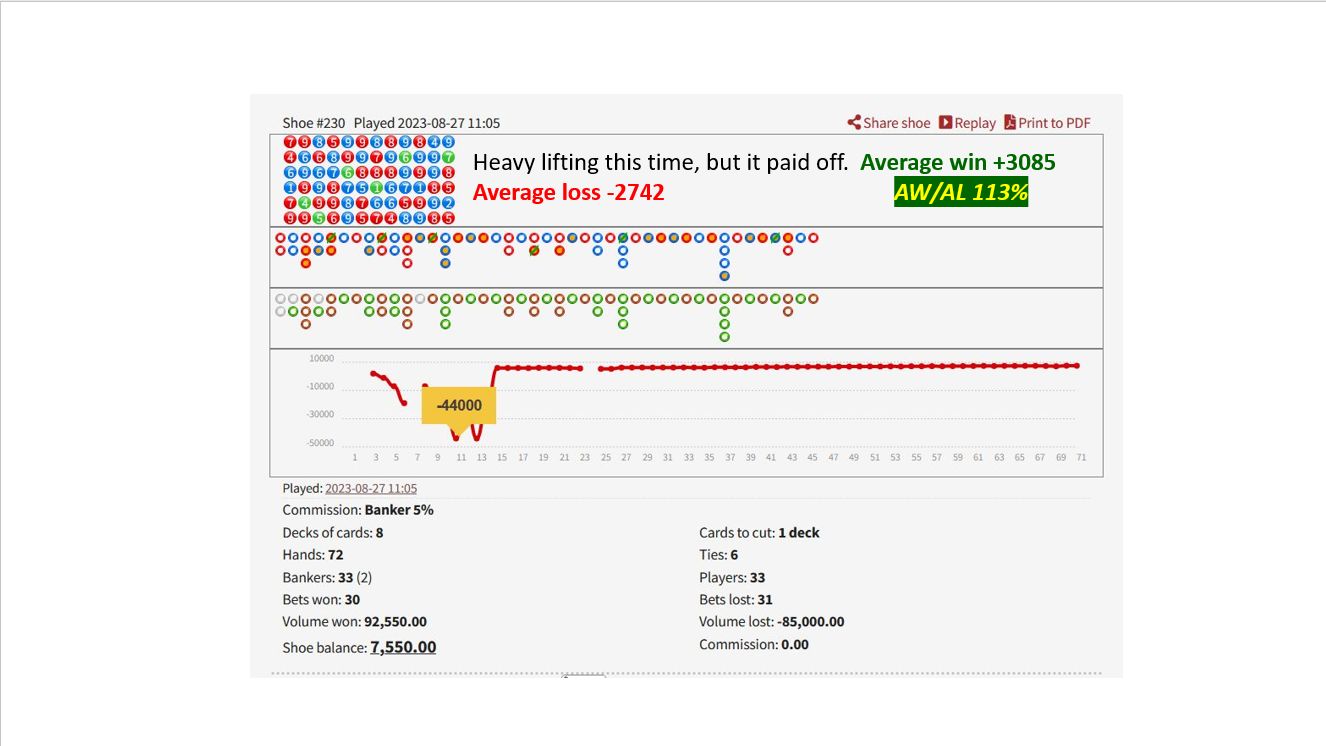Click the -44000 chart tooltip
Viewport: 1326px width, 746px height.
tap(459, 406)
